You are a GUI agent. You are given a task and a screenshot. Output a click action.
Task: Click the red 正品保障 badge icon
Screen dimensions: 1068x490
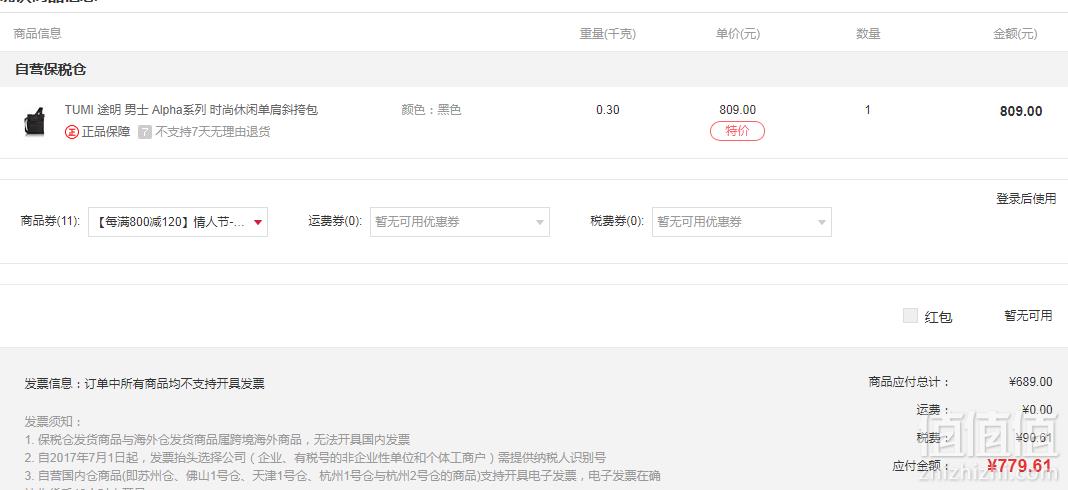pos(72,132)
